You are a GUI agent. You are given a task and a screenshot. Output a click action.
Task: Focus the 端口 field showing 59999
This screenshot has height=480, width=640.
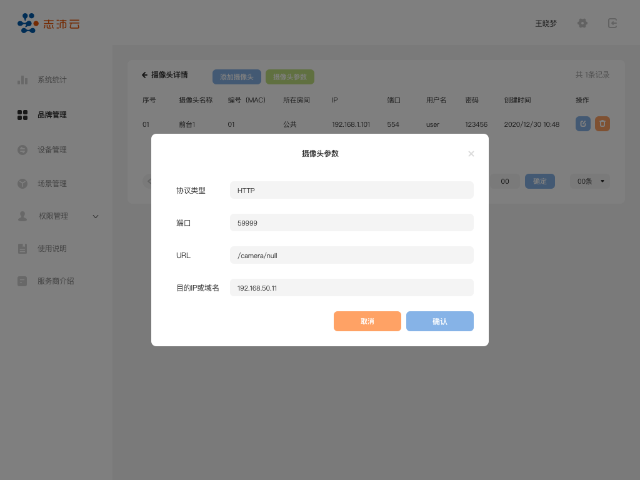(x=352, y=223)
